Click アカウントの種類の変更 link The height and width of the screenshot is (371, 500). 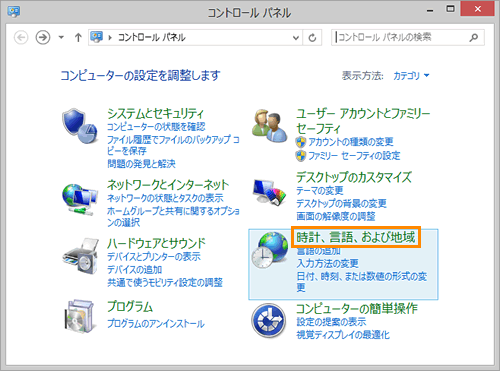pyautogui.click(x=351, y=142)
